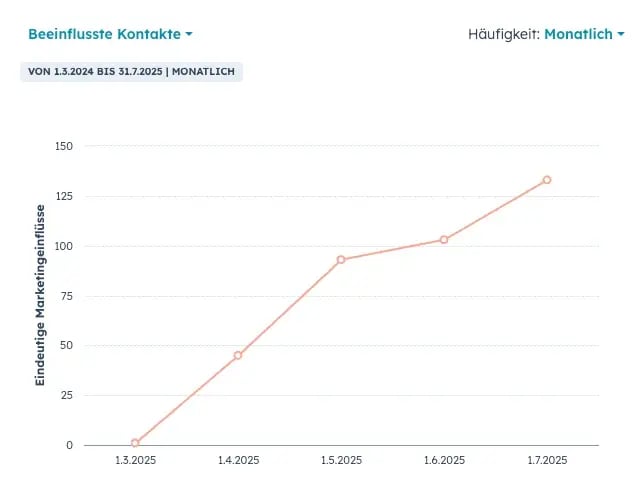
Task: Select the data point marker for 1.5.2025
Action: [x=341, y=259]
